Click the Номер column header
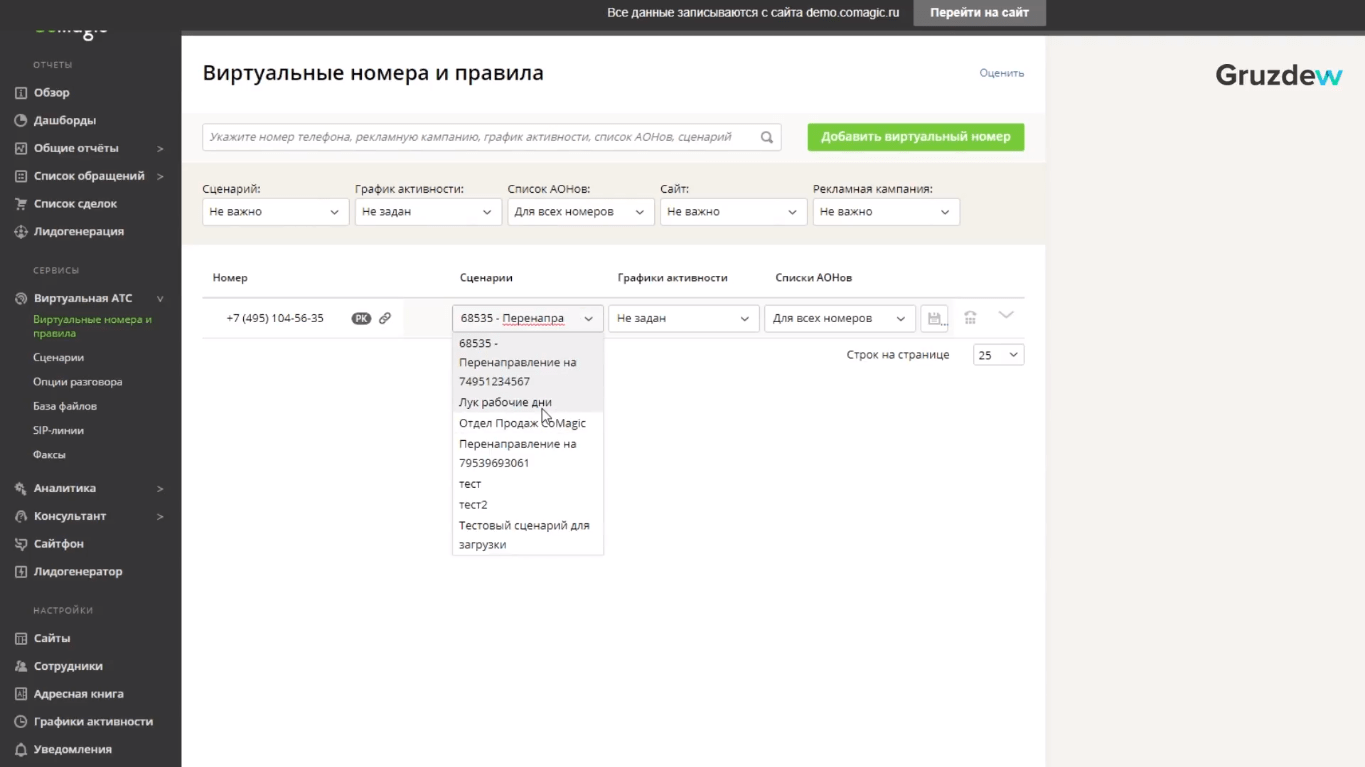 point(230,278)
